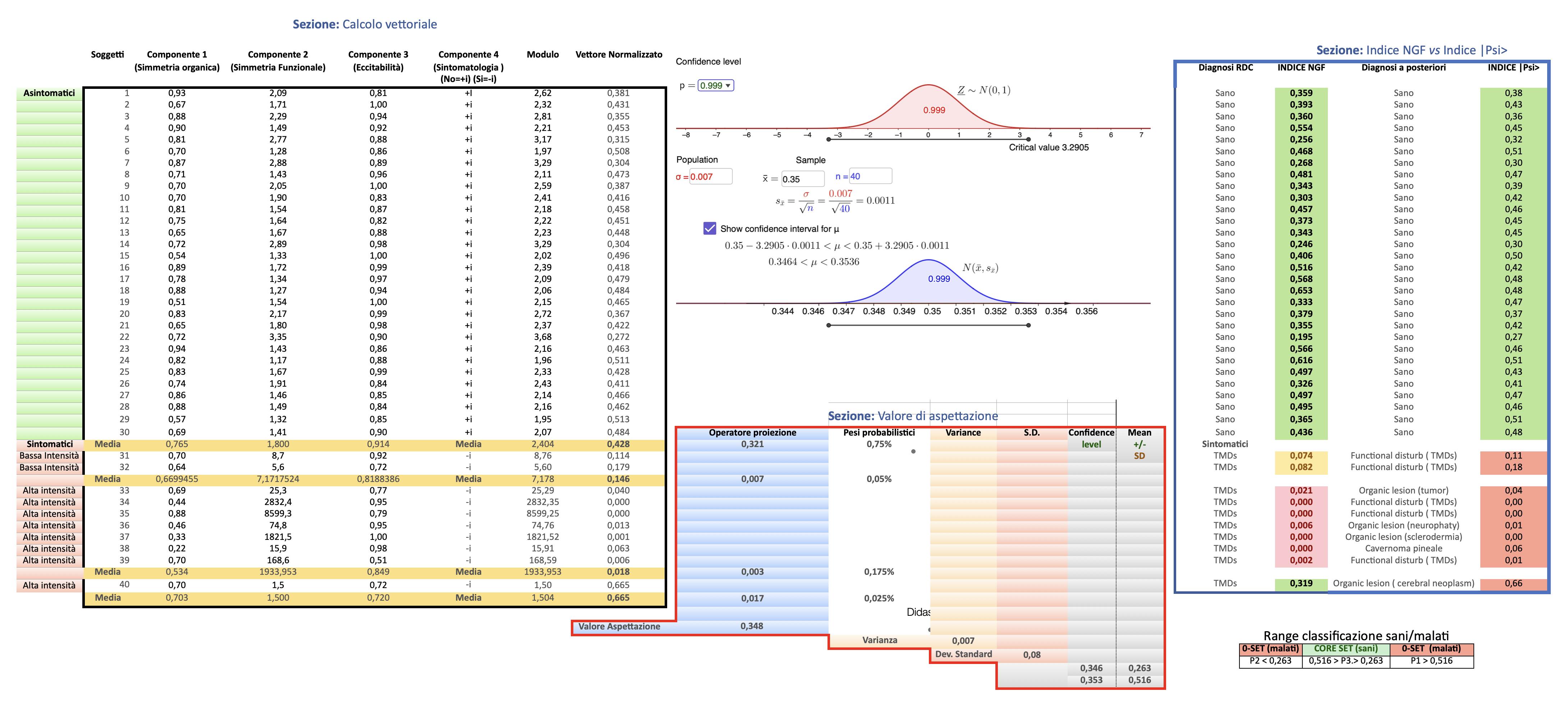1568x728 pixels.
Task: Click the Asintomatici row label
Action: coord(49,93)
